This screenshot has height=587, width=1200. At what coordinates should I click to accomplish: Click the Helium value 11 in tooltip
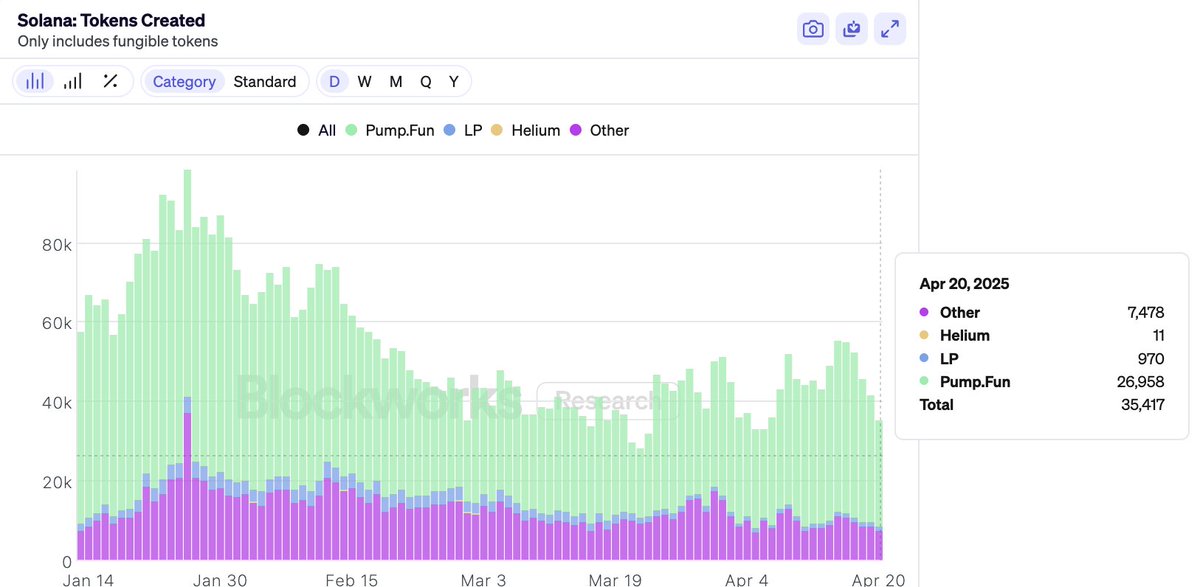pyautogui.click(x=1157, y=336)
